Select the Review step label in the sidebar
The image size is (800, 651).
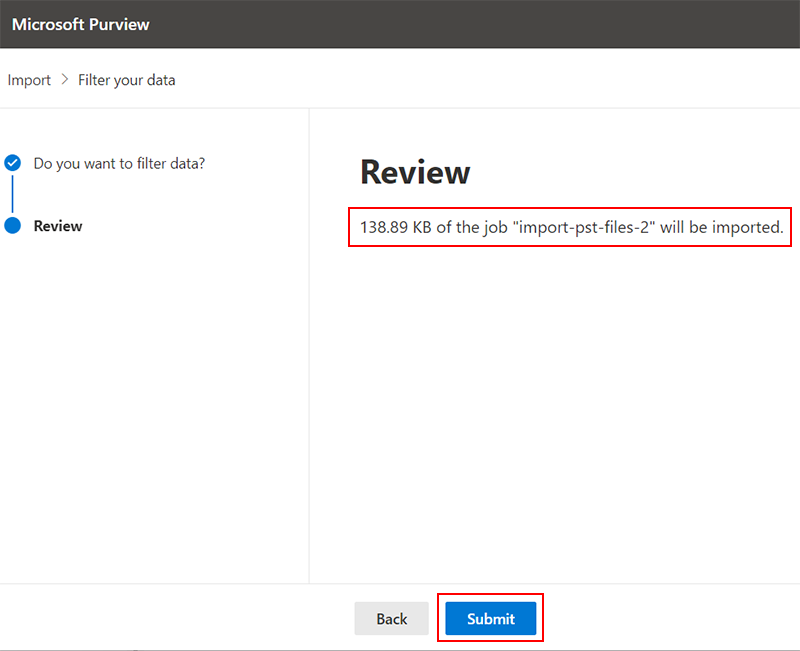(58, 226)
